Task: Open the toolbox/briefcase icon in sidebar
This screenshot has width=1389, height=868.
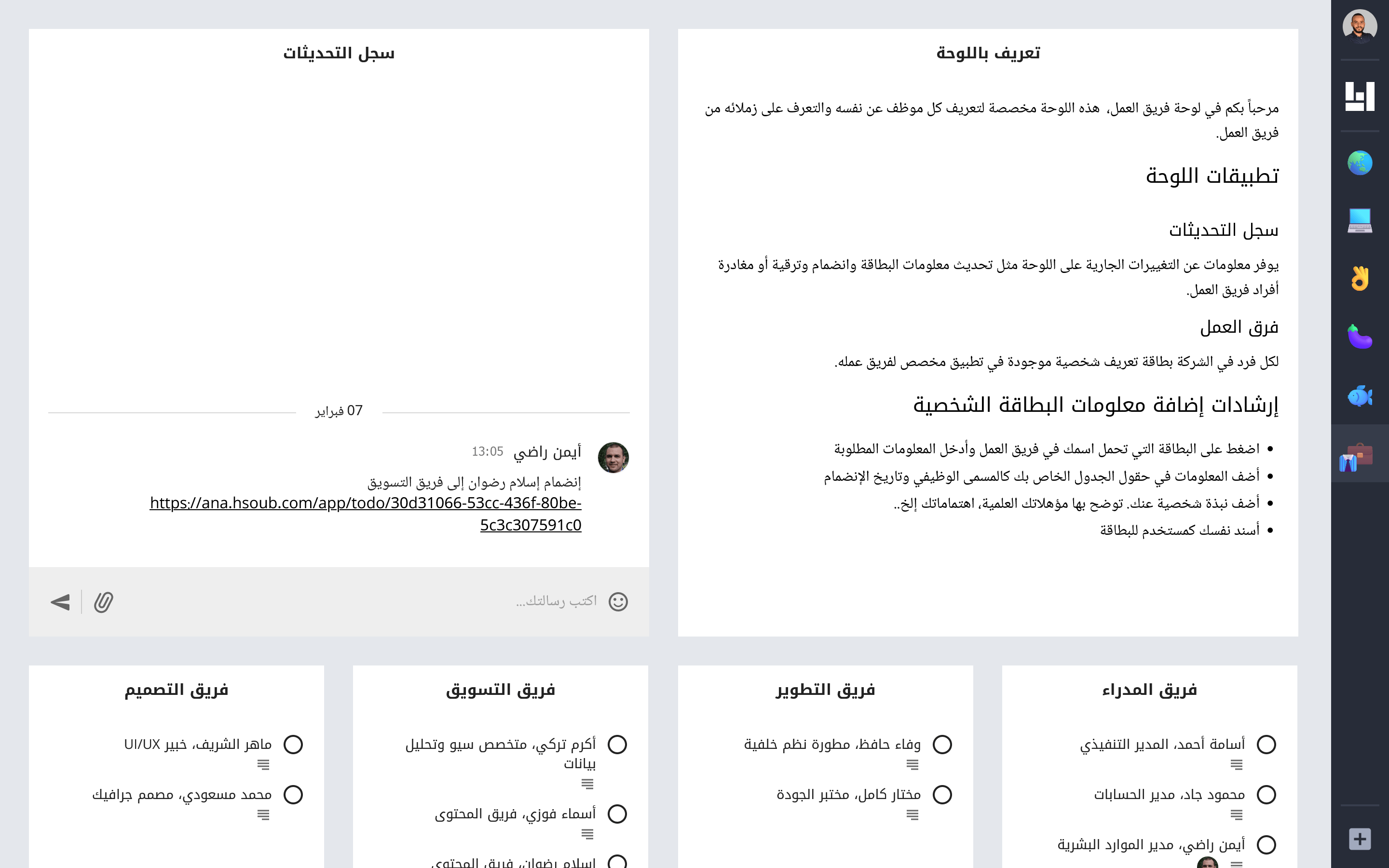Action: pos(1358,455)
